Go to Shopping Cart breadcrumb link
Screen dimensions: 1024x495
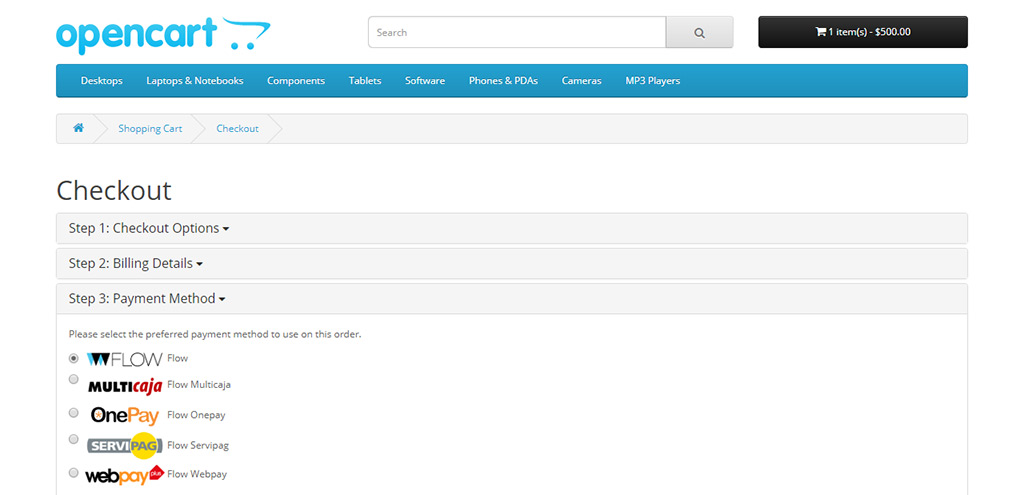coord(150,129)
